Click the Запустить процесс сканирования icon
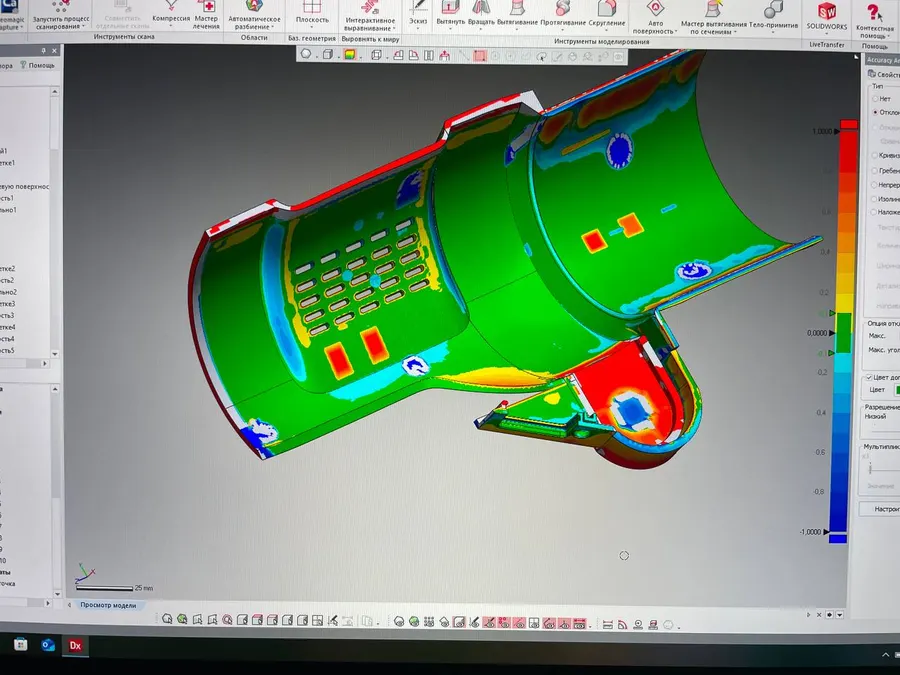This screenshot has width=900, height=675. coord(60,6)
